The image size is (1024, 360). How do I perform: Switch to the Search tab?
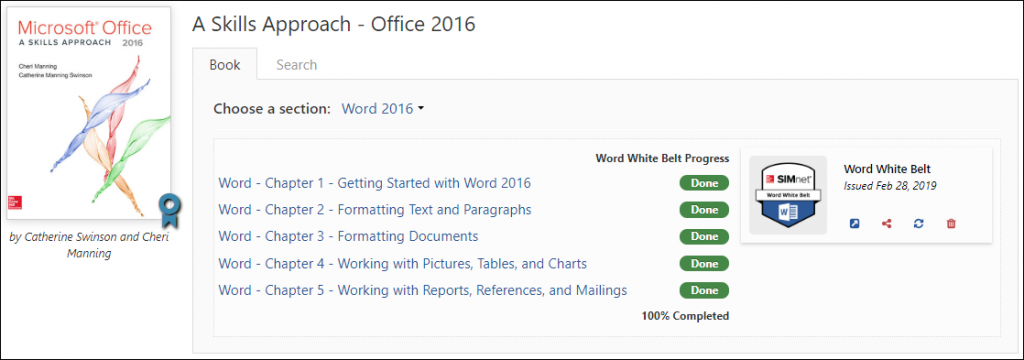pos(296,65)
